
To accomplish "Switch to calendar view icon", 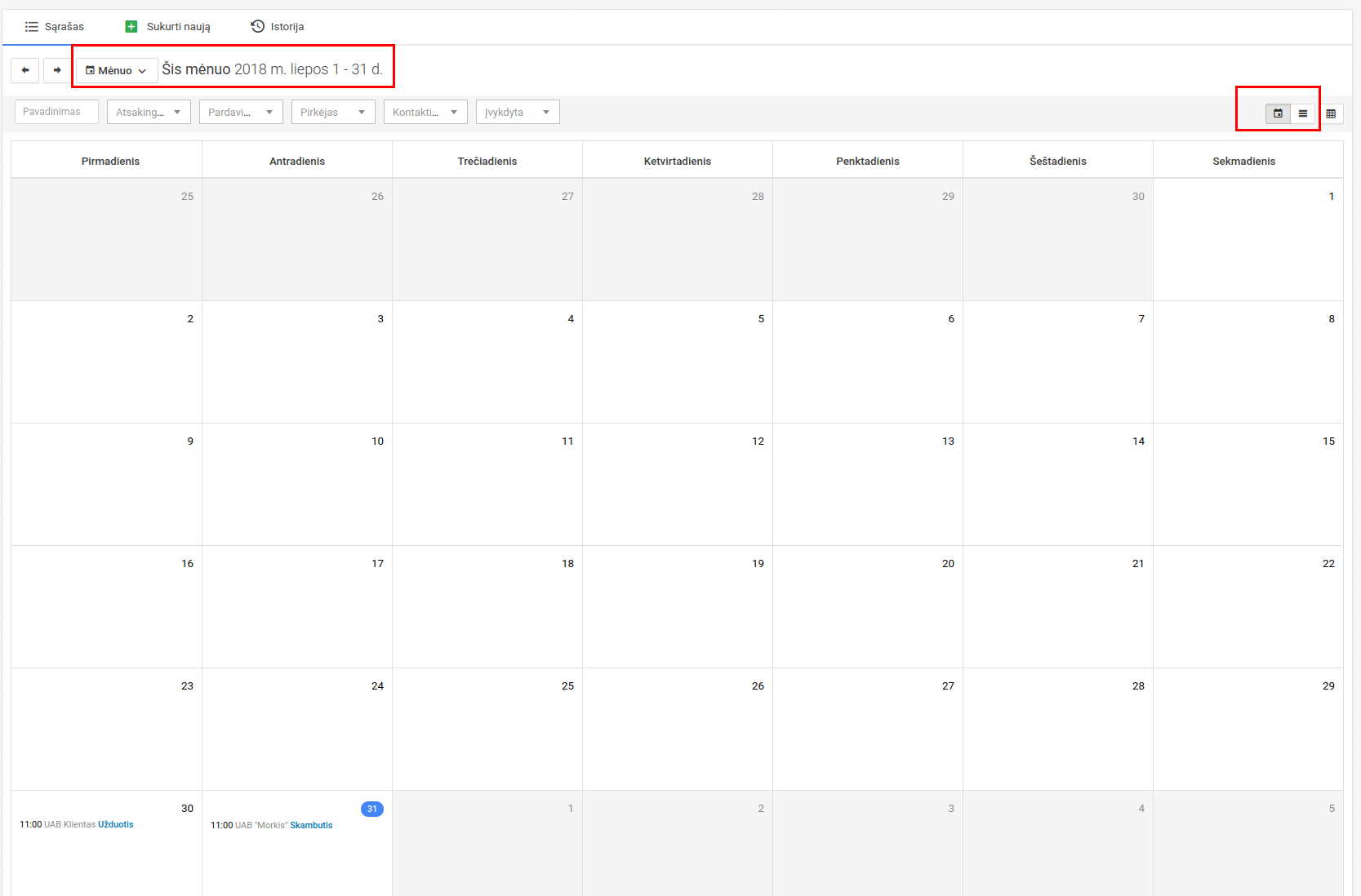I will coord(1278,113).
